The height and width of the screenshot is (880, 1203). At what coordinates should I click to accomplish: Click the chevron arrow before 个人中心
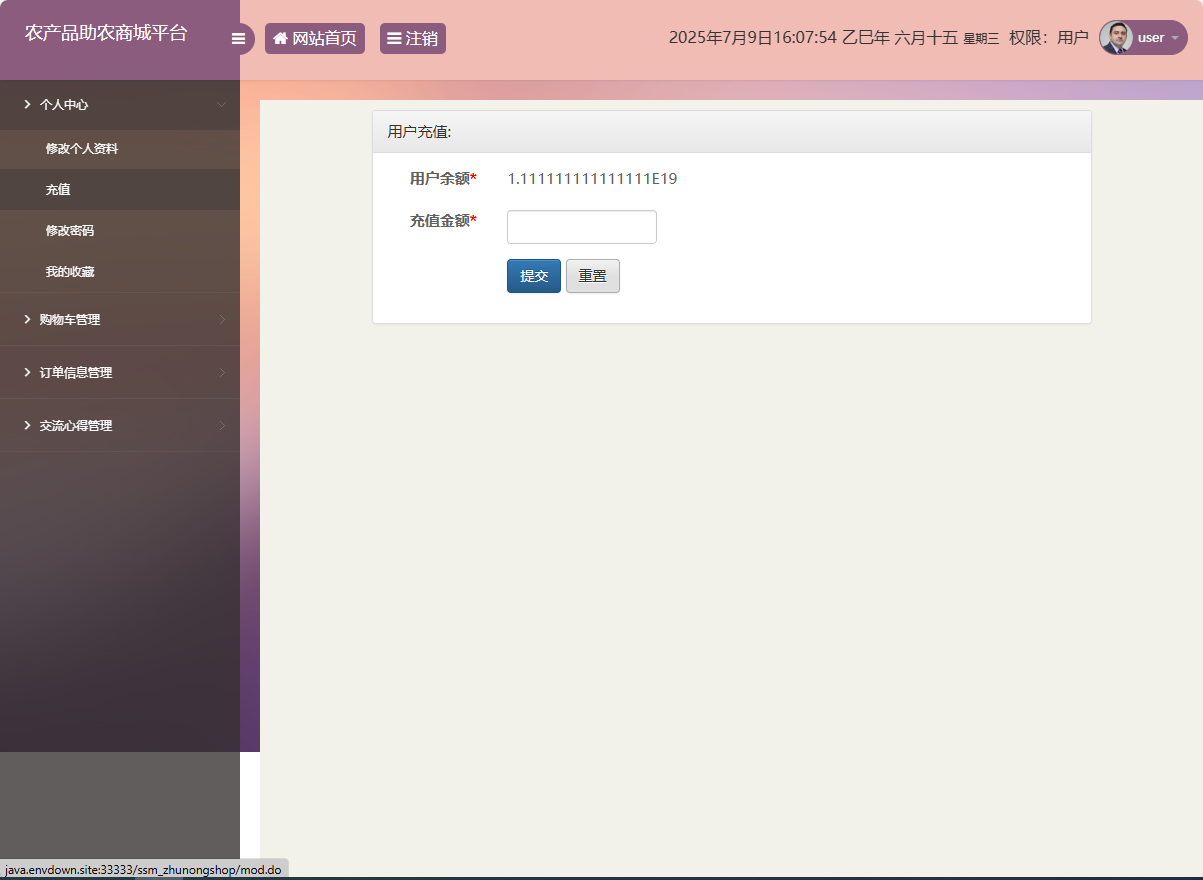point(27,104)
